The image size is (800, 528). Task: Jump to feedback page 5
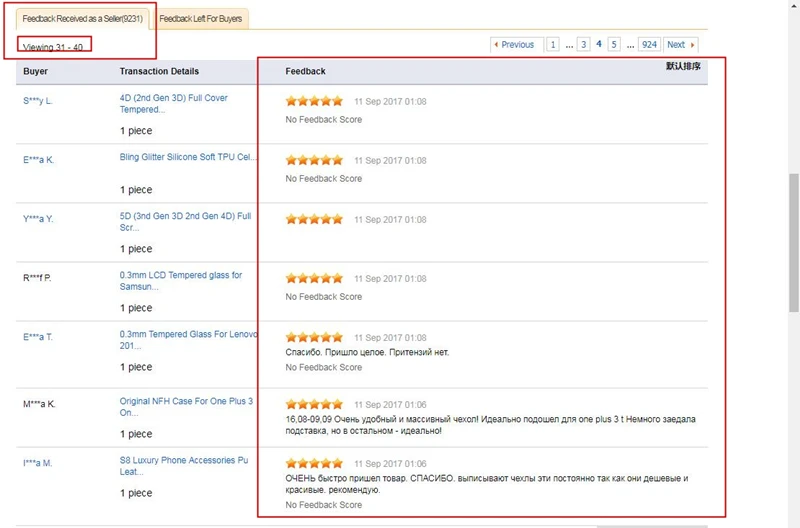[614, 45]
